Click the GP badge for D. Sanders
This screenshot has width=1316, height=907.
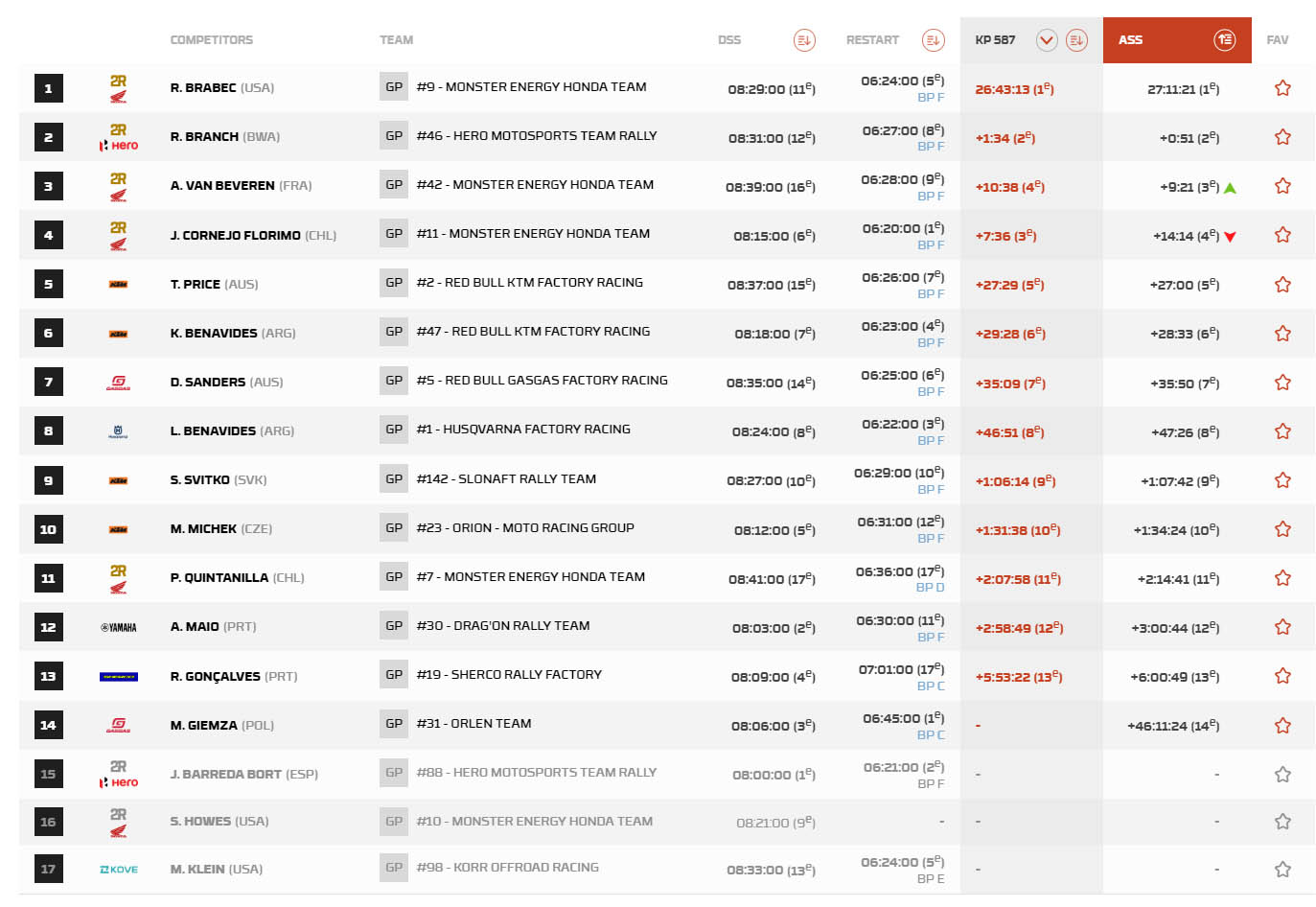[394, 381]
